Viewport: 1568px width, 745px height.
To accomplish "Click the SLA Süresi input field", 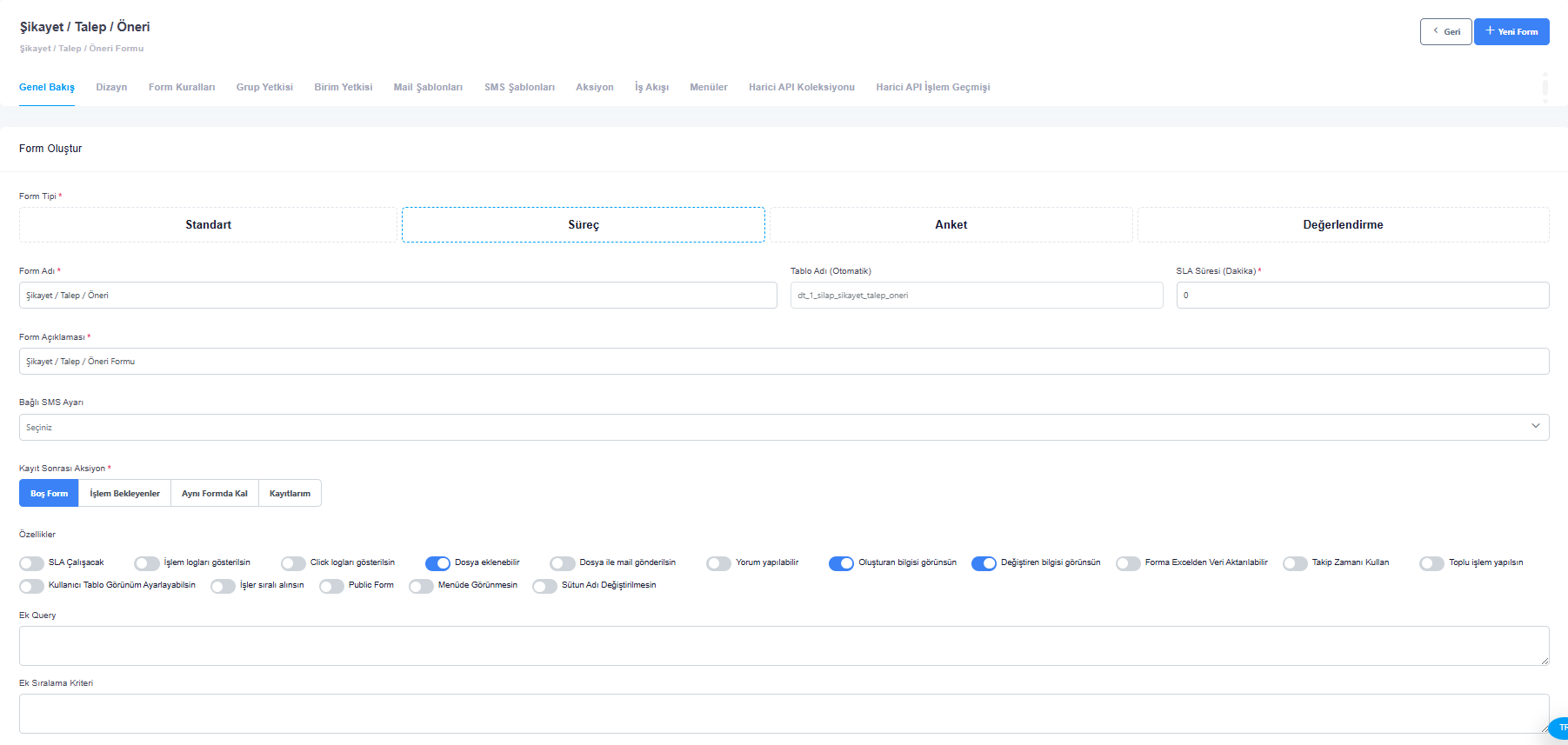I will [x=1362, y=295].
